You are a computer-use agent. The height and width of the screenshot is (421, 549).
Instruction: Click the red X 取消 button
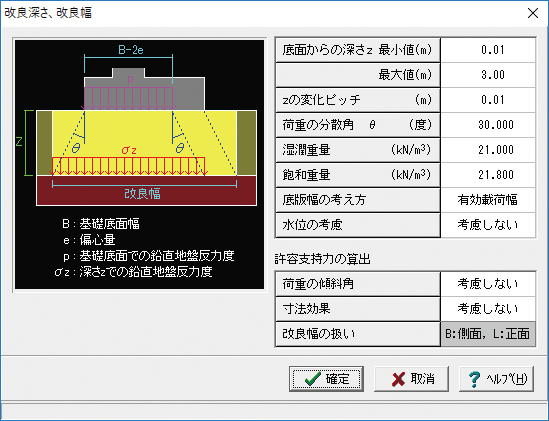pyautogui.click(x=411, y=379)
